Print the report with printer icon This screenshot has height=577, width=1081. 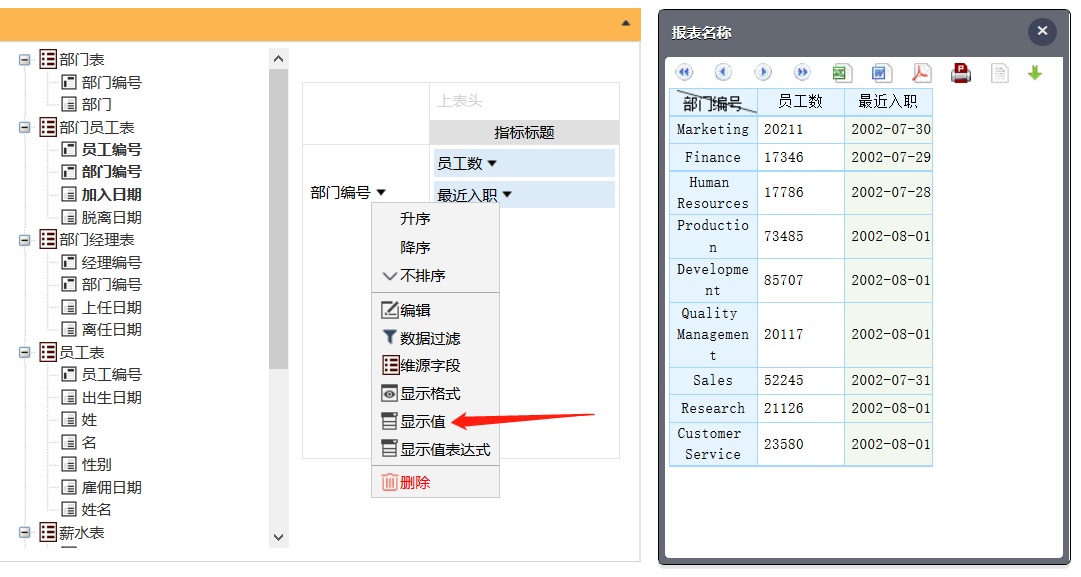[x=961, y=73]
